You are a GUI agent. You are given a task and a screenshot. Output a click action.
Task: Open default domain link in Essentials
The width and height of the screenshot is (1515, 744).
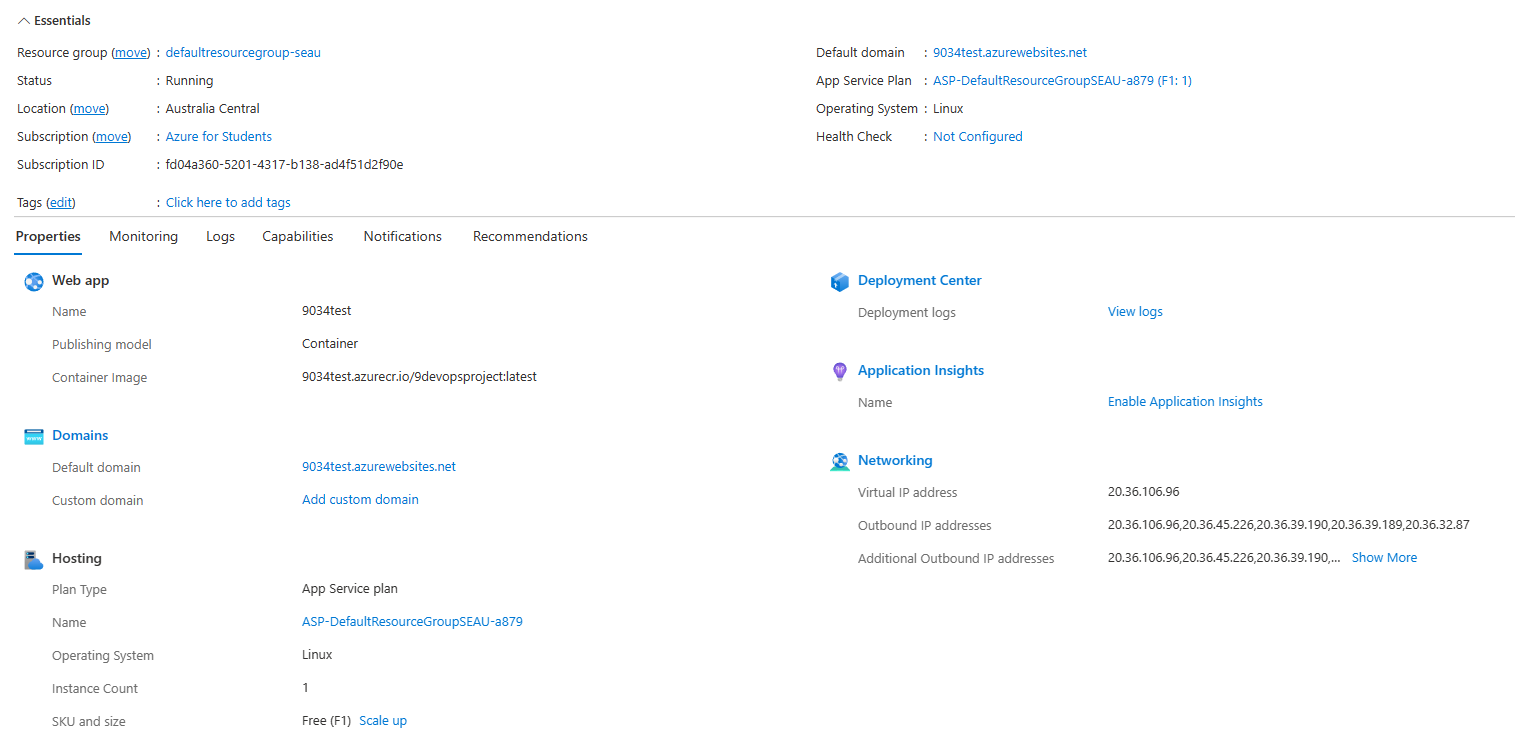click(1010, 53)
